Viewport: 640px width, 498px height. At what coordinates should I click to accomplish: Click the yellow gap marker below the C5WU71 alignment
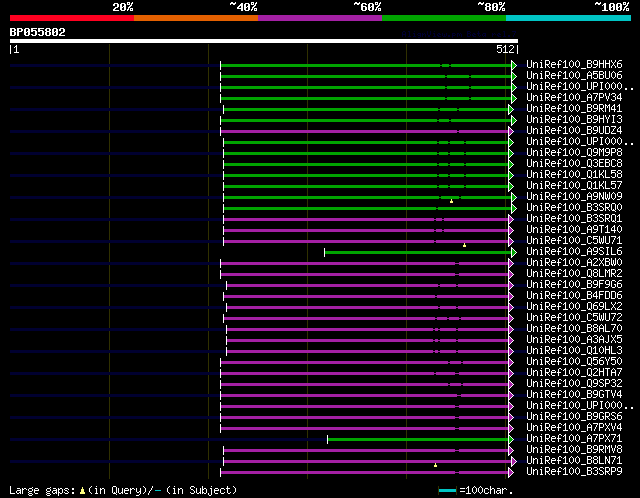pyautogui.click(x=464, y=245)
